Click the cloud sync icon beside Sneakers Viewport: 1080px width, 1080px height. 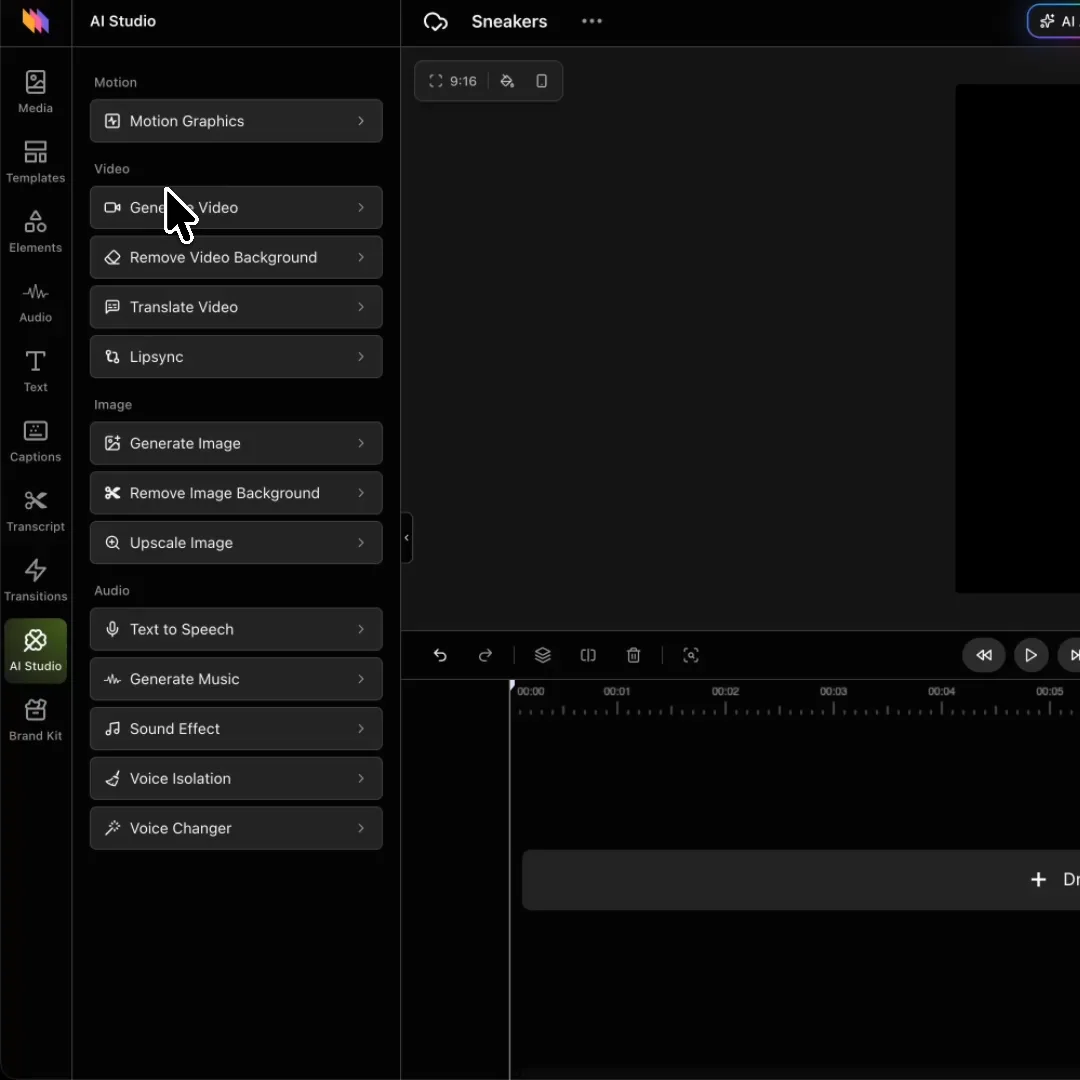click(435, 21)
